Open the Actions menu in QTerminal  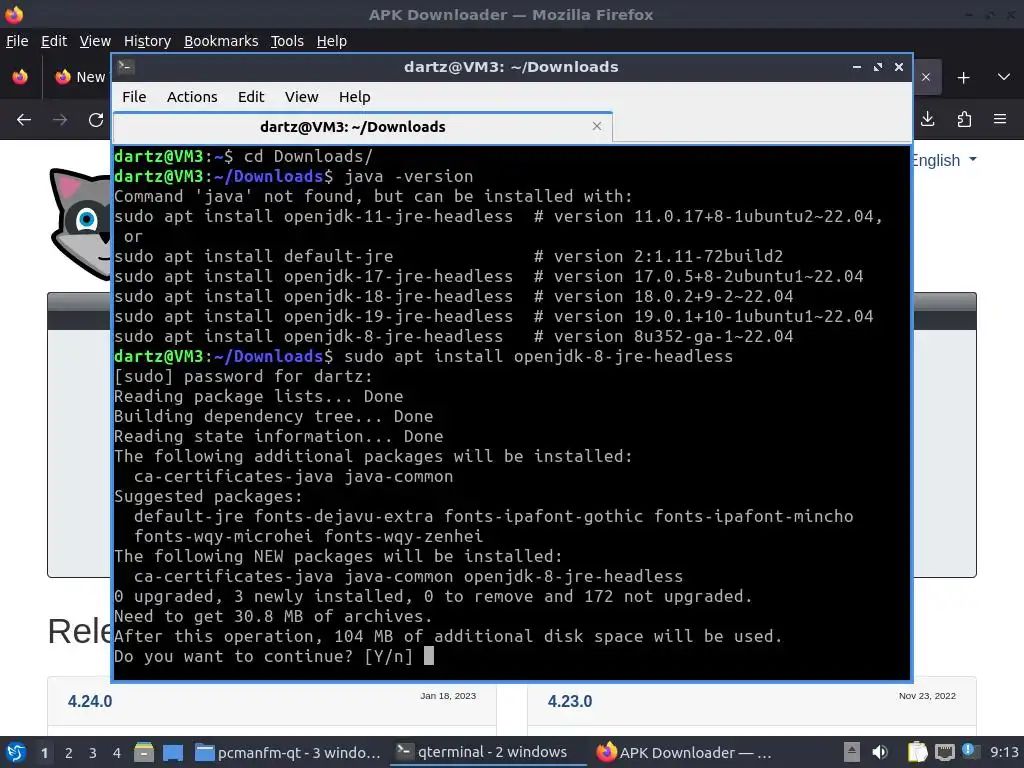[192, 97]
